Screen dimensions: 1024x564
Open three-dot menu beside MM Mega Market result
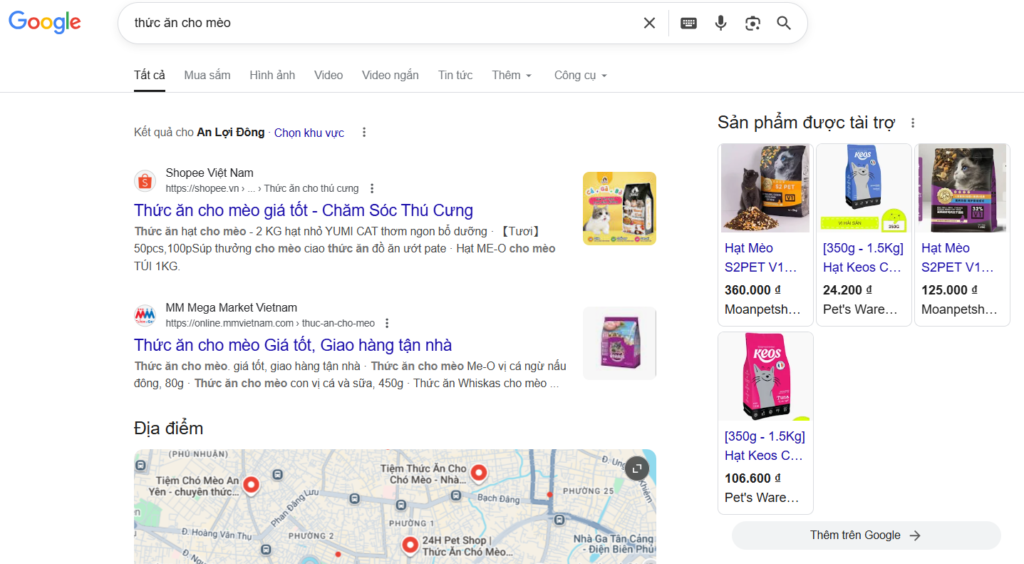tap(387, 323)
